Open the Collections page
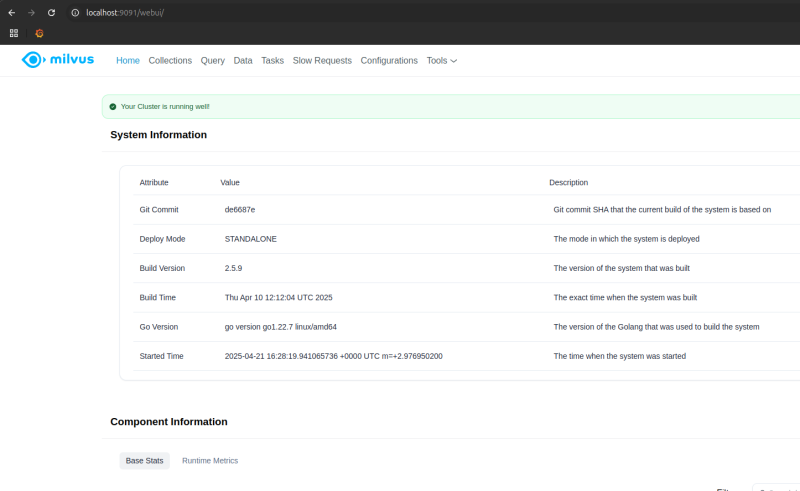The width and height of the screenshot is (800, 491). [170, 61]
